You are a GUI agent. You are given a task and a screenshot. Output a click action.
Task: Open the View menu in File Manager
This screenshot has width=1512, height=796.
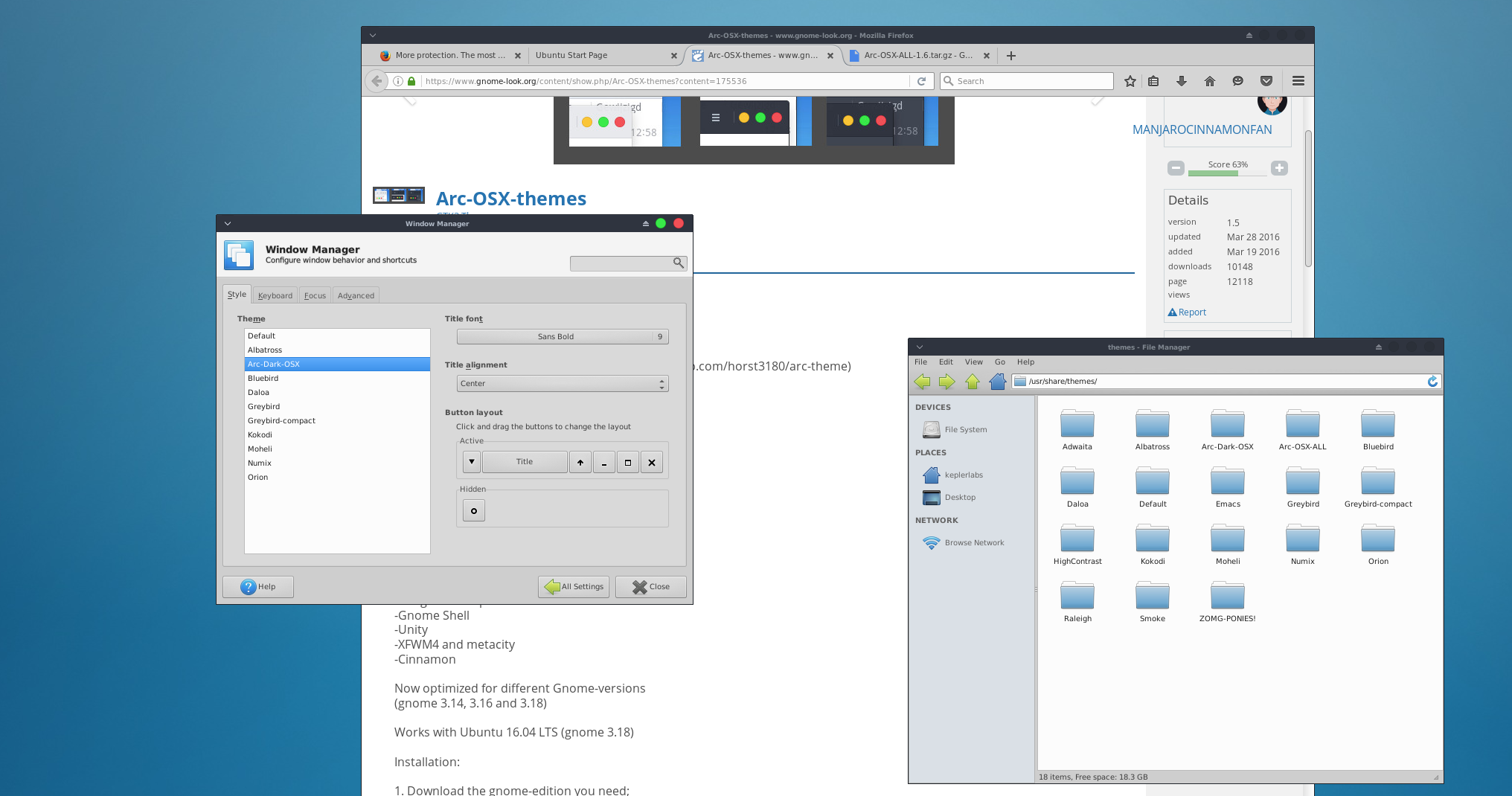click(x=974, y=362)
